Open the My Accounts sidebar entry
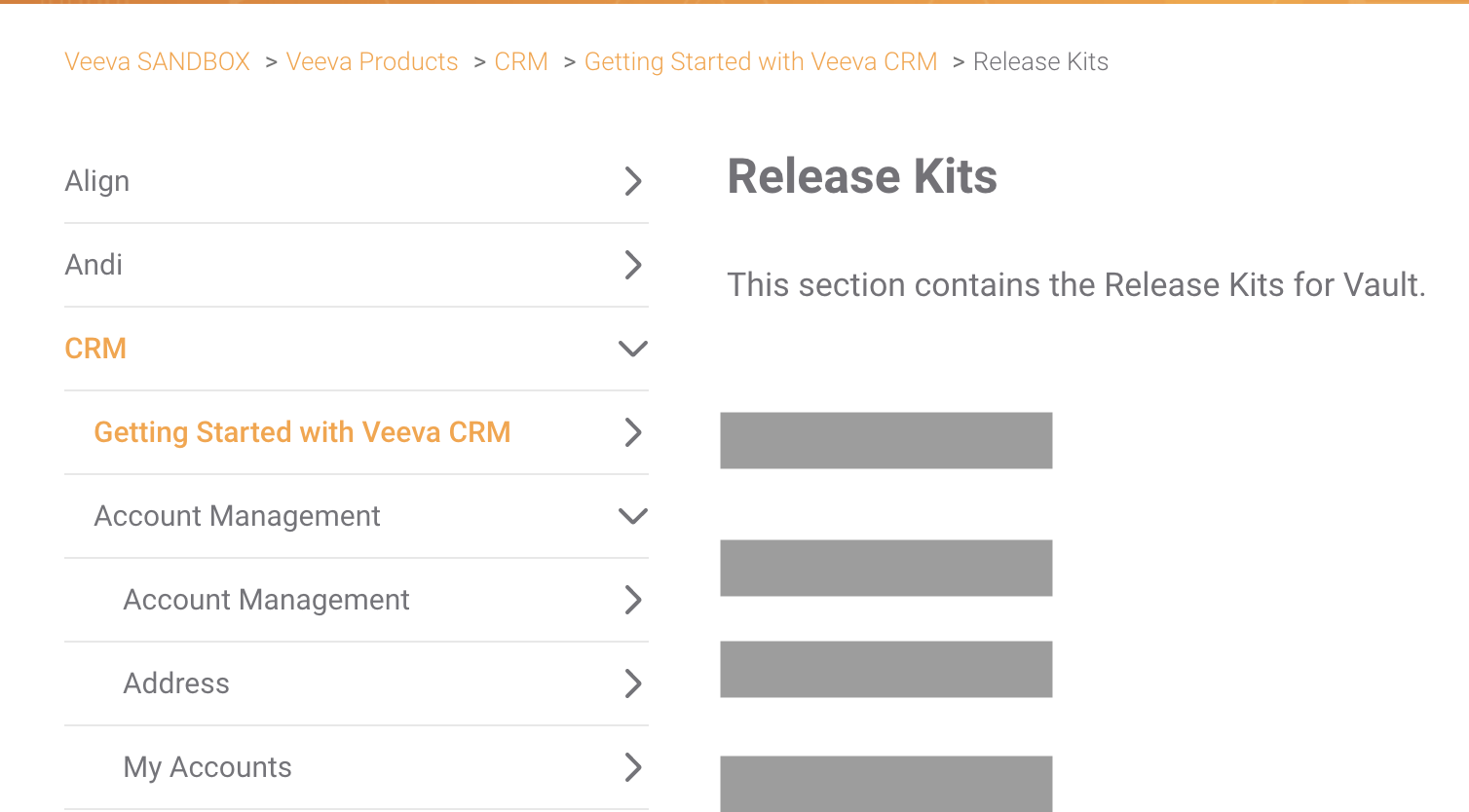 click(207, 767)
